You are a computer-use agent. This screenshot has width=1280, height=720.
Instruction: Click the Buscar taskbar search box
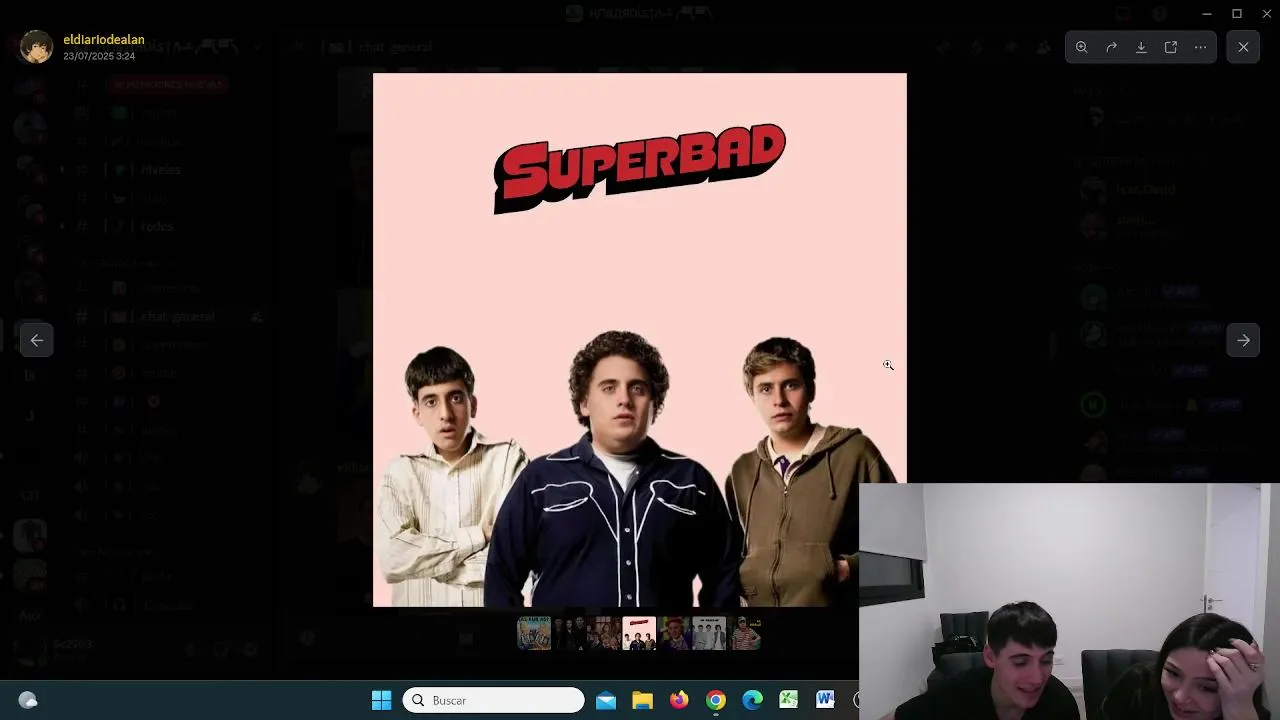(493, 700)
